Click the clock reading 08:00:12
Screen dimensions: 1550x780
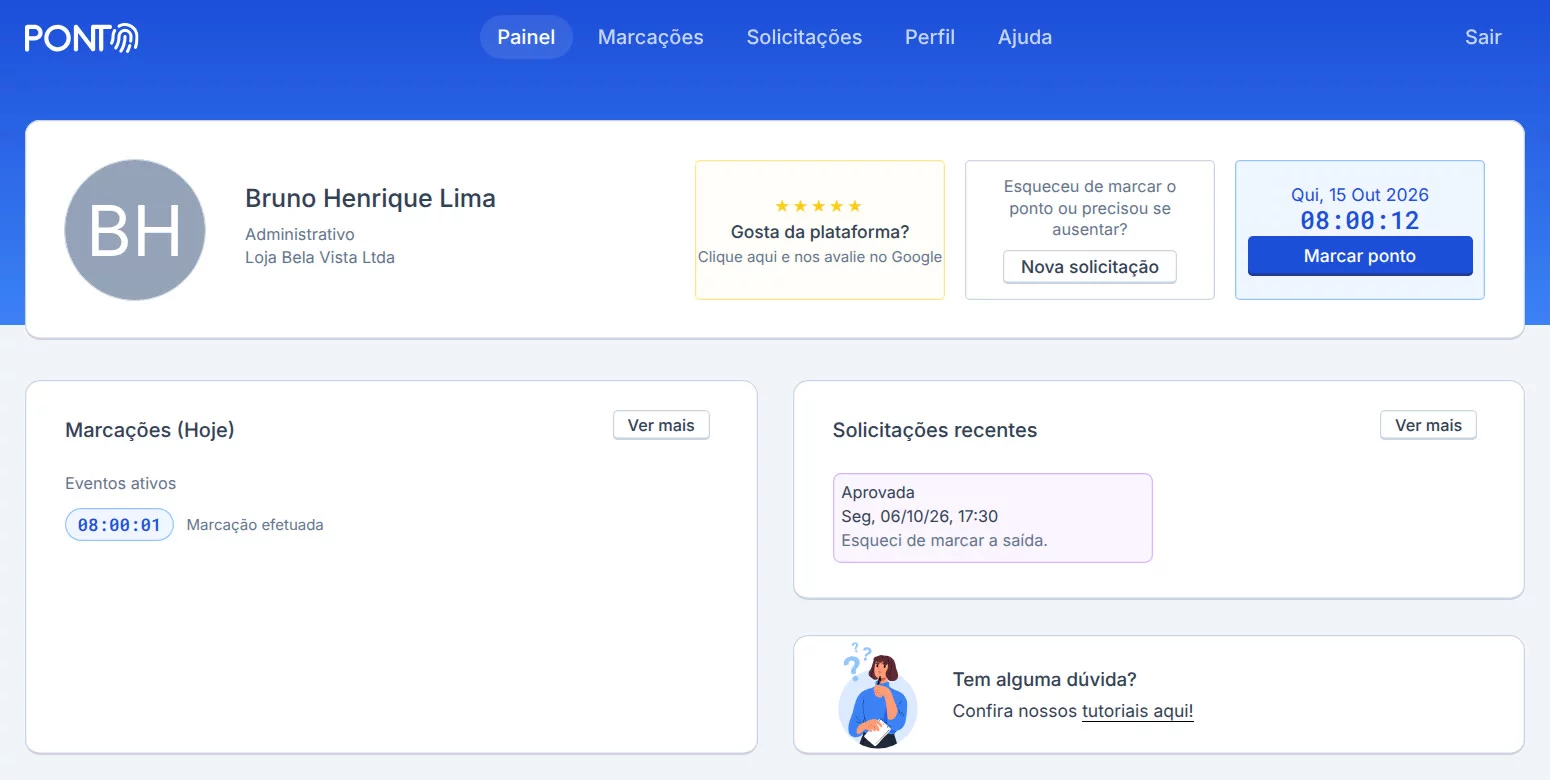coord(1360,220)
